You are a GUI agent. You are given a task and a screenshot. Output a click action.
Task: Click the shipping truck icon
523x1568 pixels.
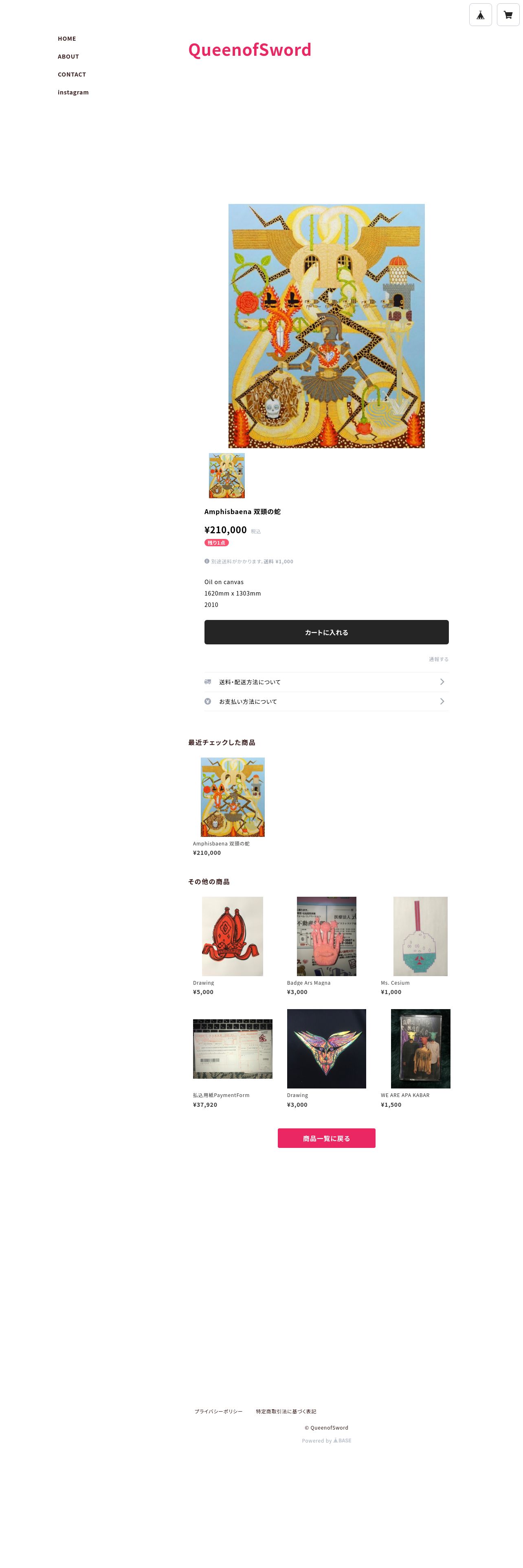click(x=208, y=682)
